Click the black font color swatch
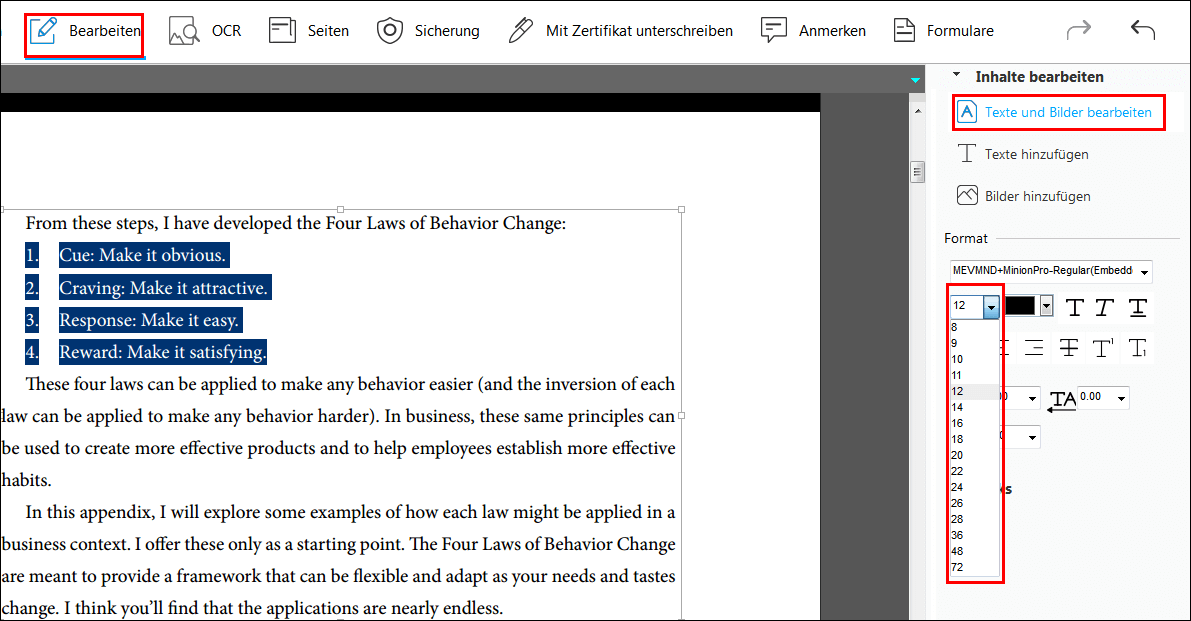 [x=1020, y=306]
